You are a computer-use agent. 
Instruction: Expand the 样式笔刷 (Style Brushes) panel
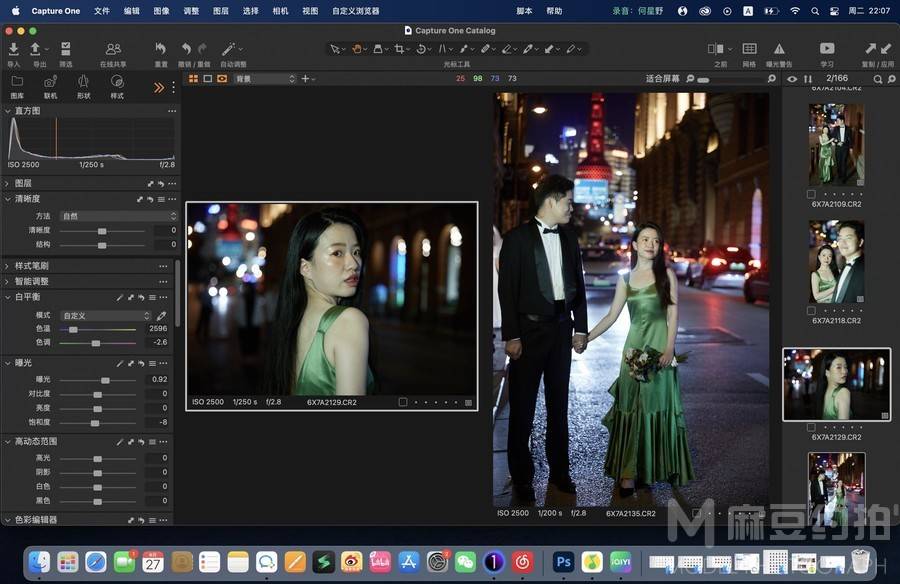click(x=7, y=266)
